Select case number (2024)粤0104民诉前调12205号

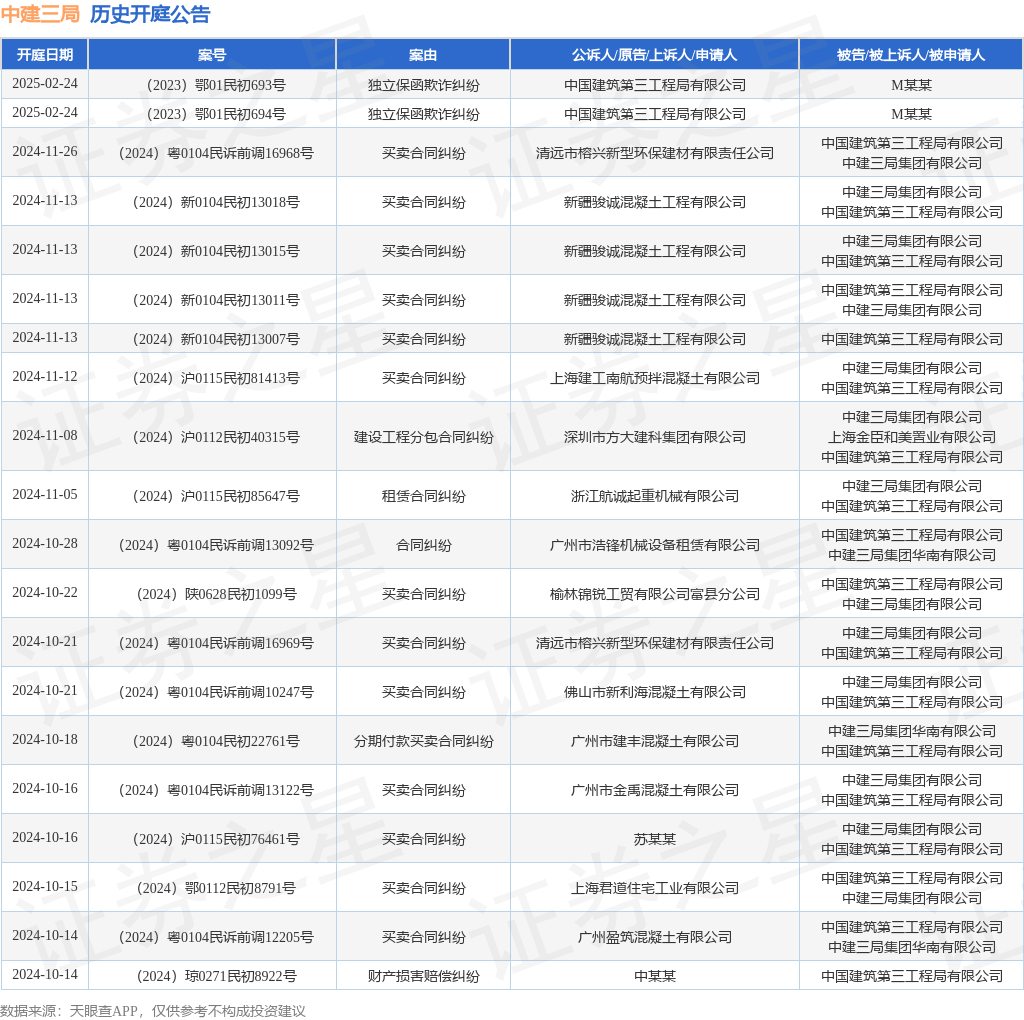coord(216,936)
